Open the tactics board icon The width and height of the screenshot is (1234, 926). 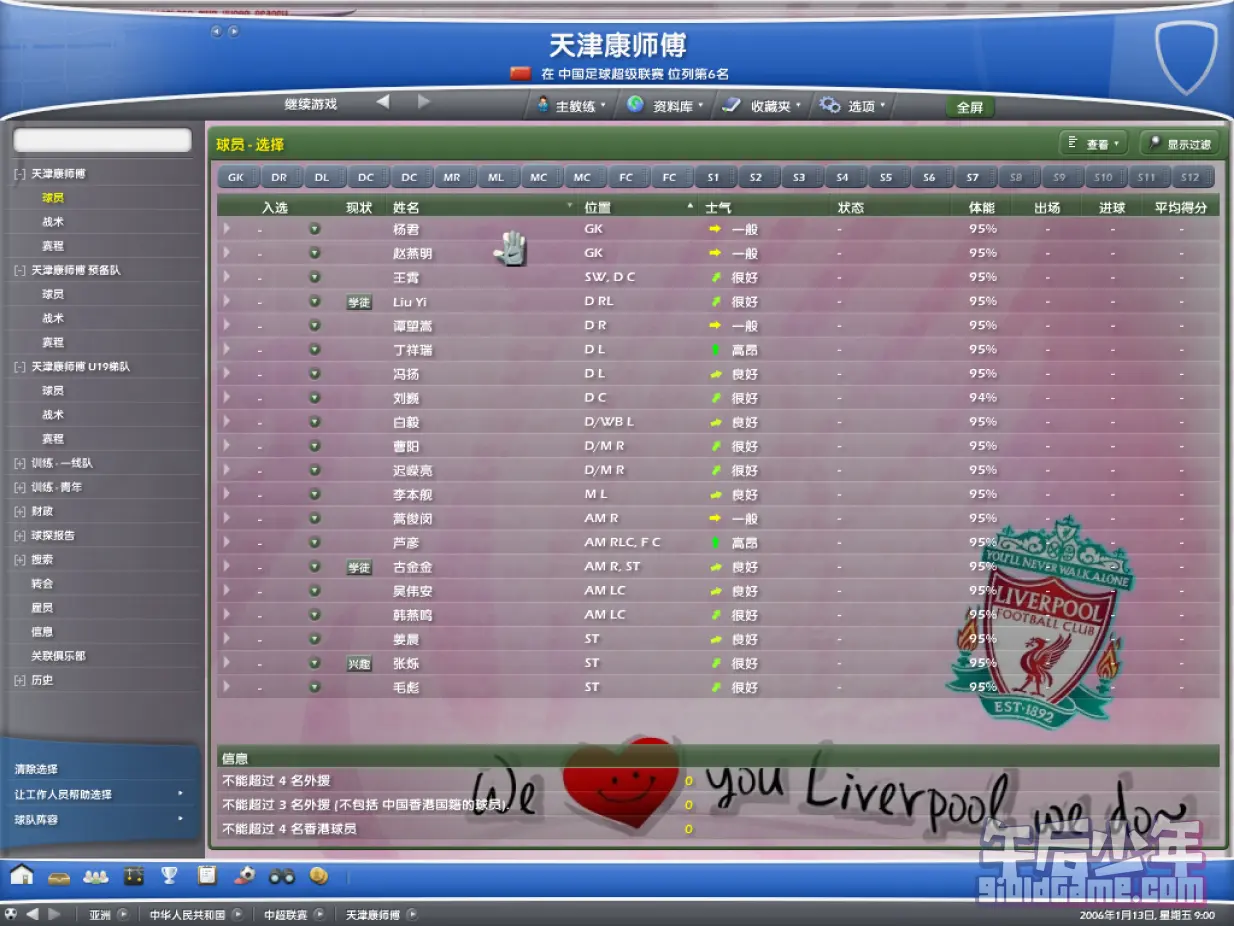(134, 876)
